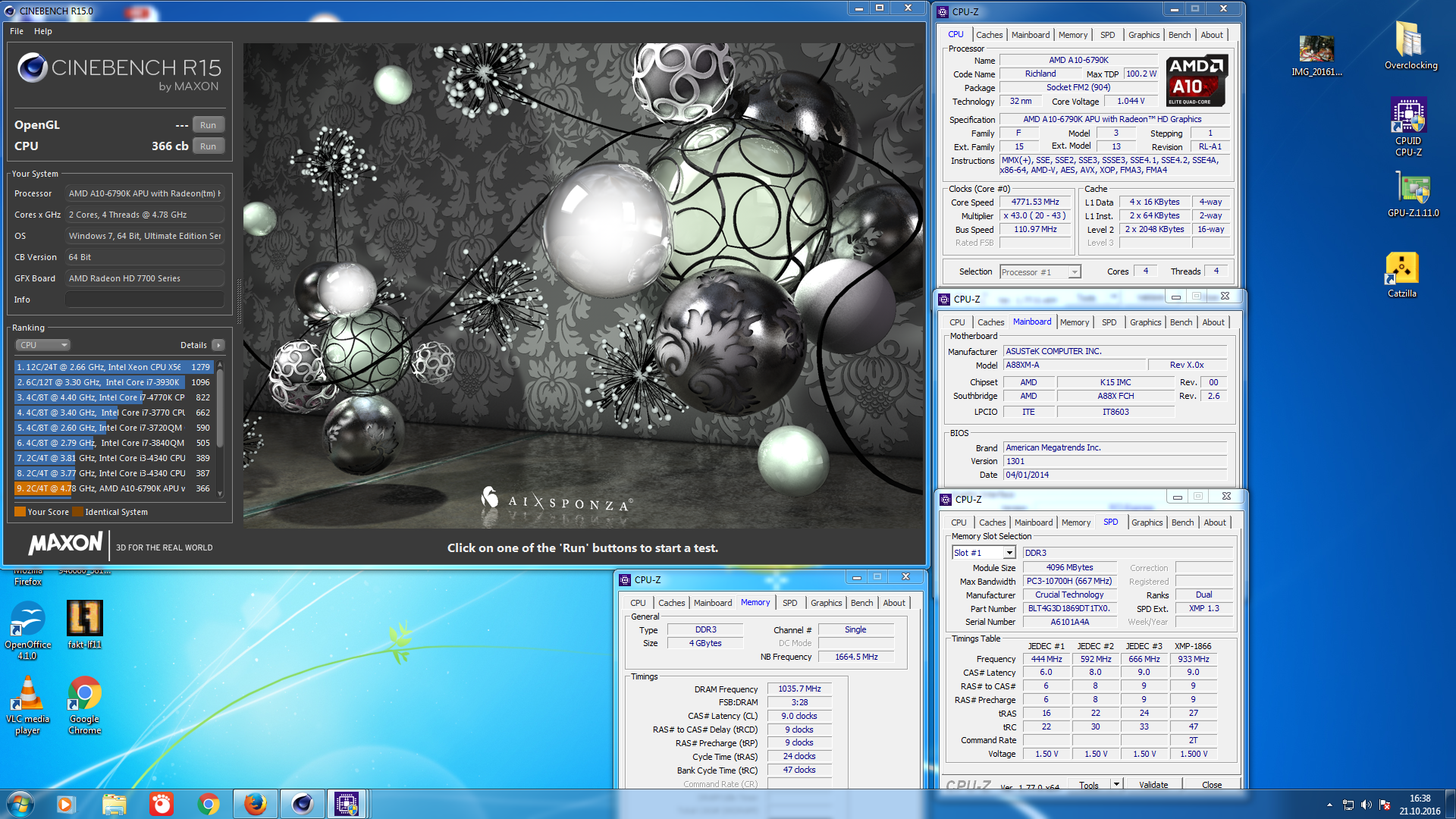The width and height of the screenshot is (1456, 819).
Task: Select the OpenOffice 4.1.0 desktop icon
Action: (x=27, y=631)
